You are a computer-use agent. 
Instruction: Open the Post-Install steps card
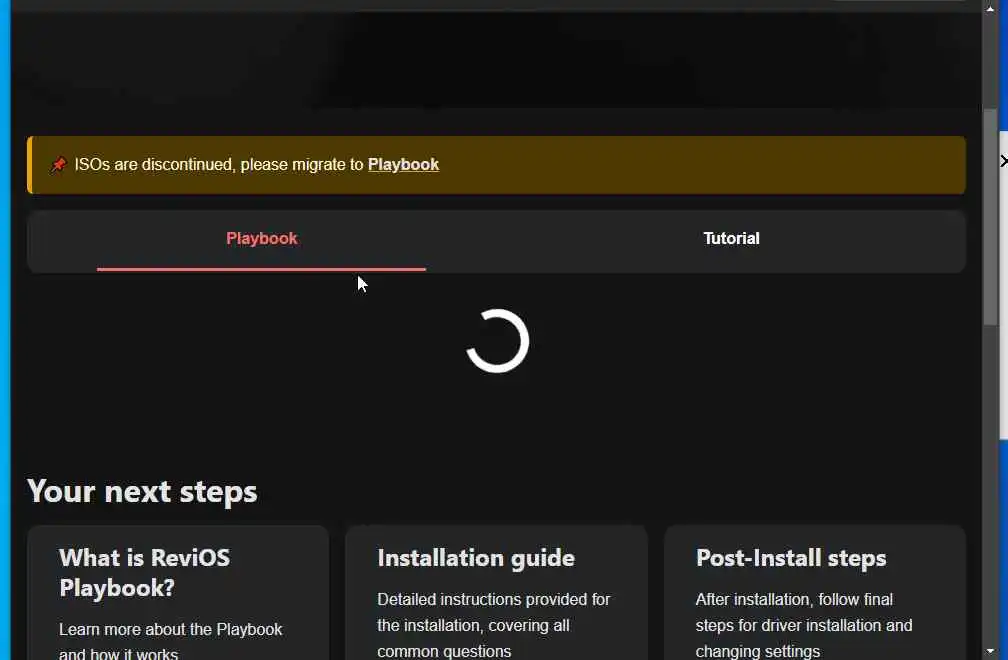click(814, 593)
